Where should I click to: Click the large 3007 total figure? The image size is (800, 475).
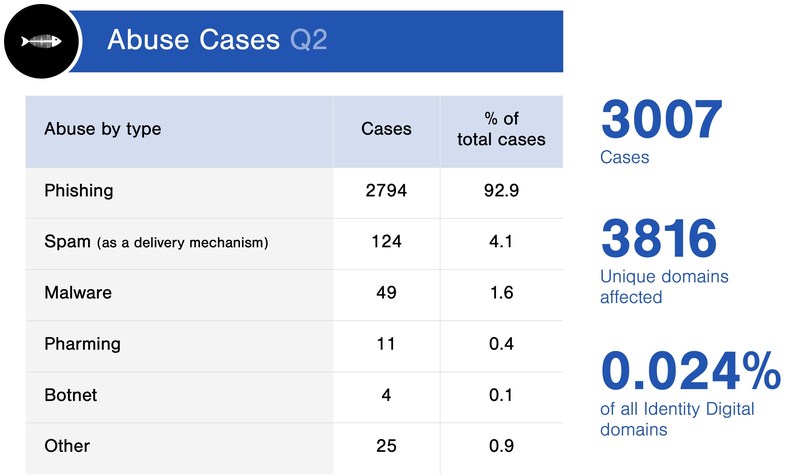click(x=660, y=121)
